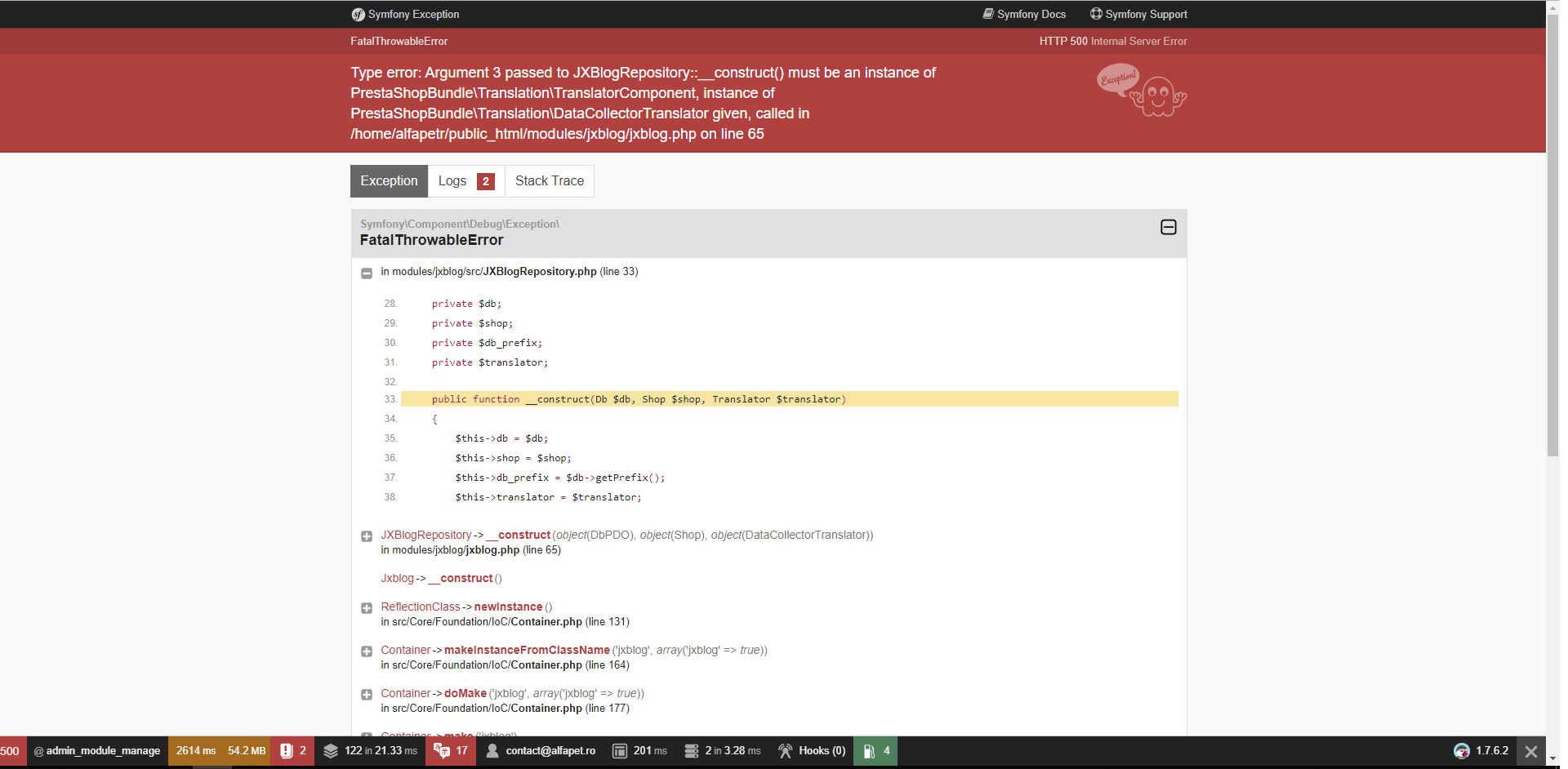The height and width of the screenshot is (769, 1568).
Task: Click the Jxblog __construct trace entry
Action: 441,579
